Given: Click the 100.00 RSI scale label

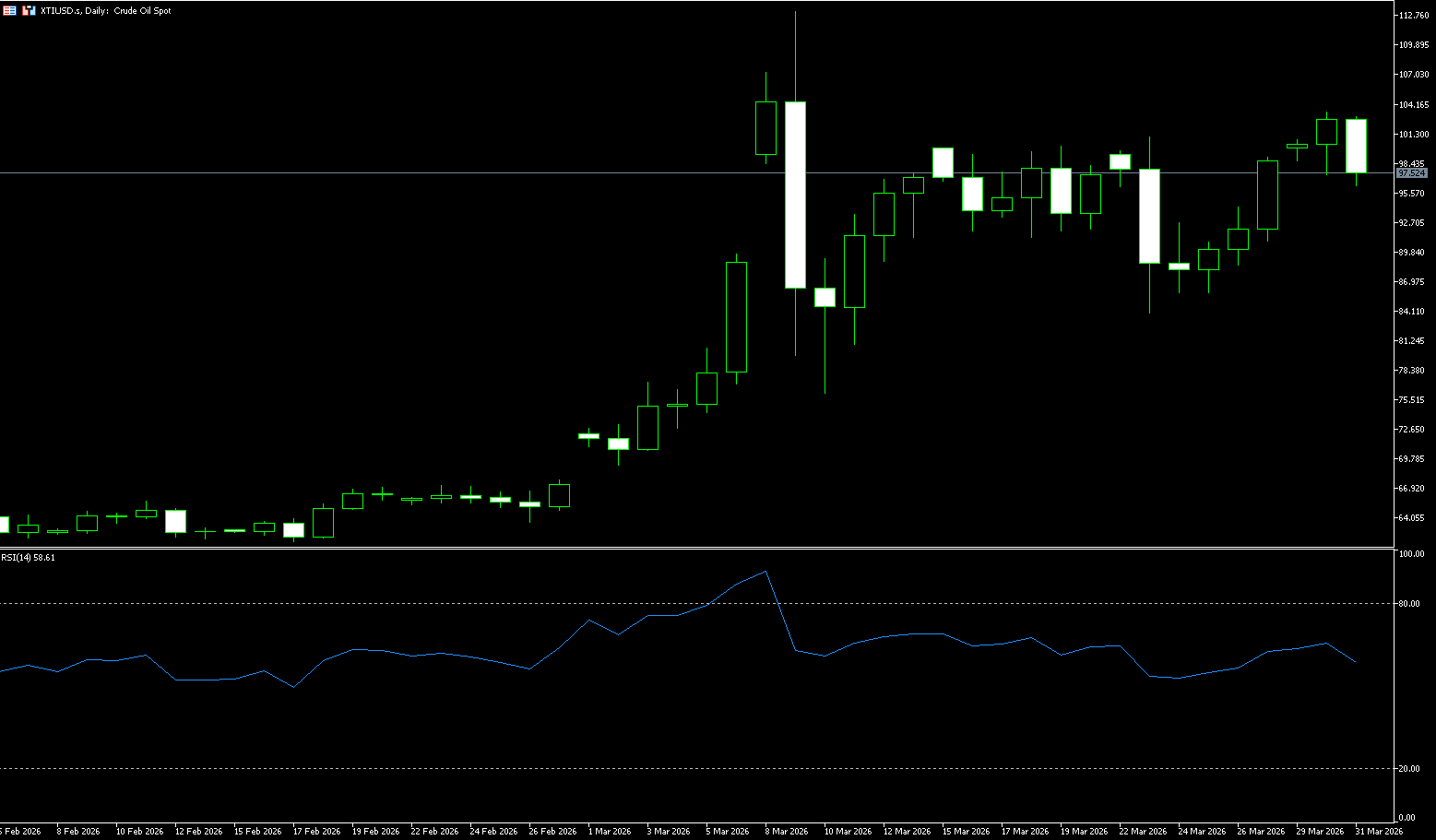Looking at the screenshot, I should pos(1410,554).
